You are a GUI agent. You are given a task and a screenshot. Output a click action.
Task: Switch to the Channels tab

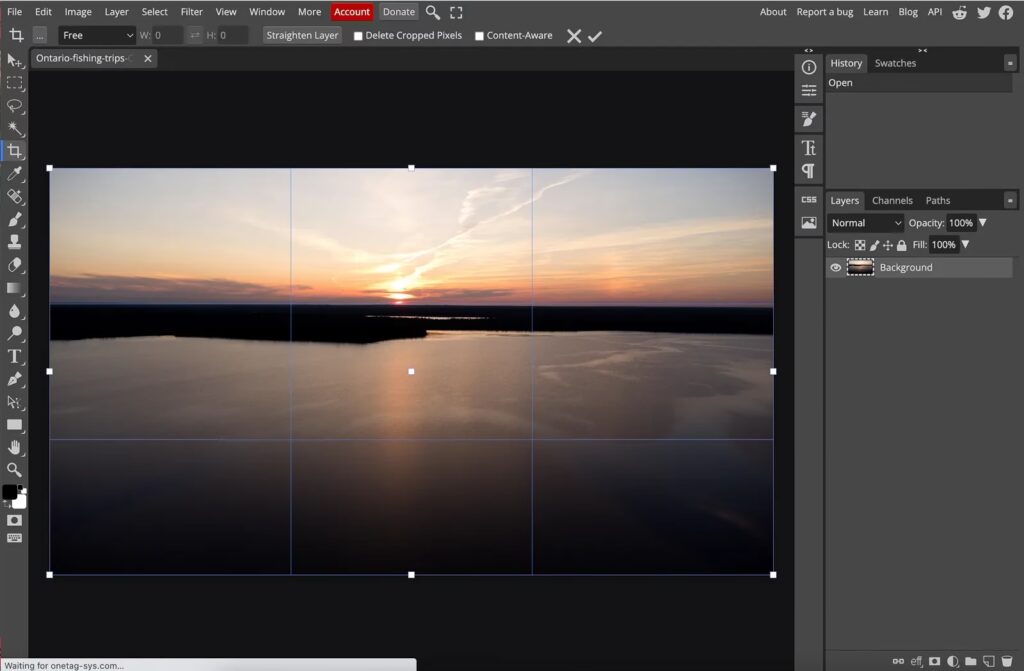892,200
